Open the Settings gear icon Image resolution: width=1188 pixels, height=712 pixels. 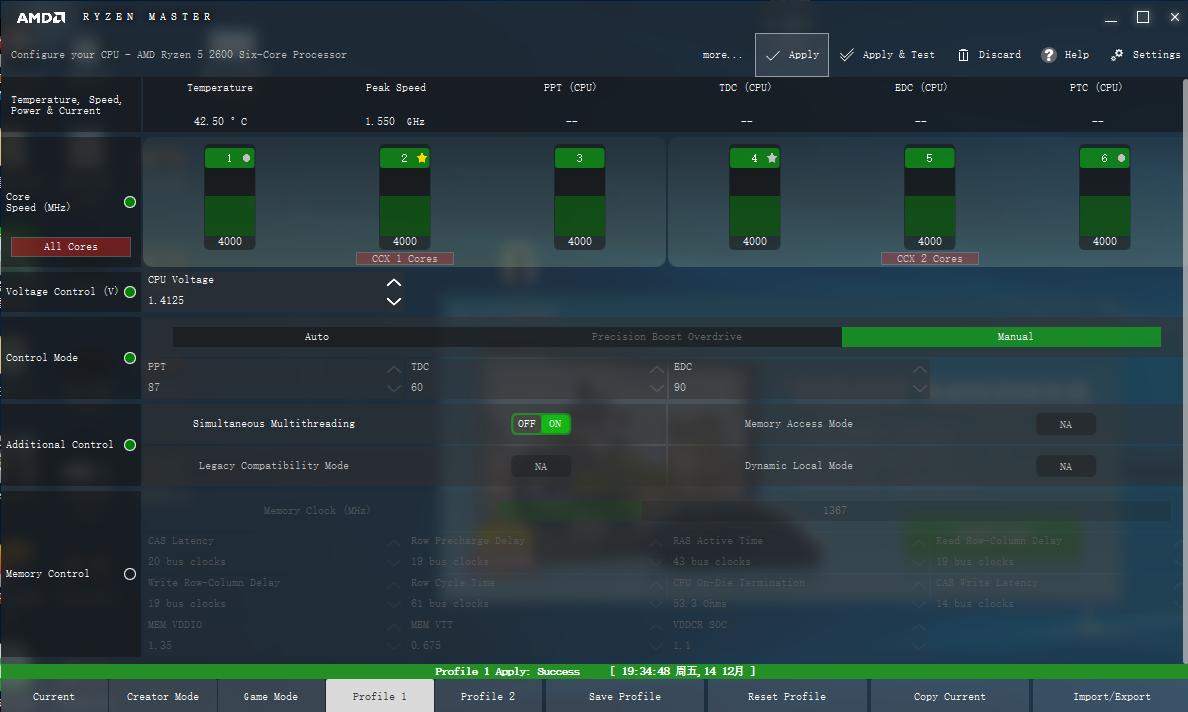pyautogui.click(x=1117, y=55)
